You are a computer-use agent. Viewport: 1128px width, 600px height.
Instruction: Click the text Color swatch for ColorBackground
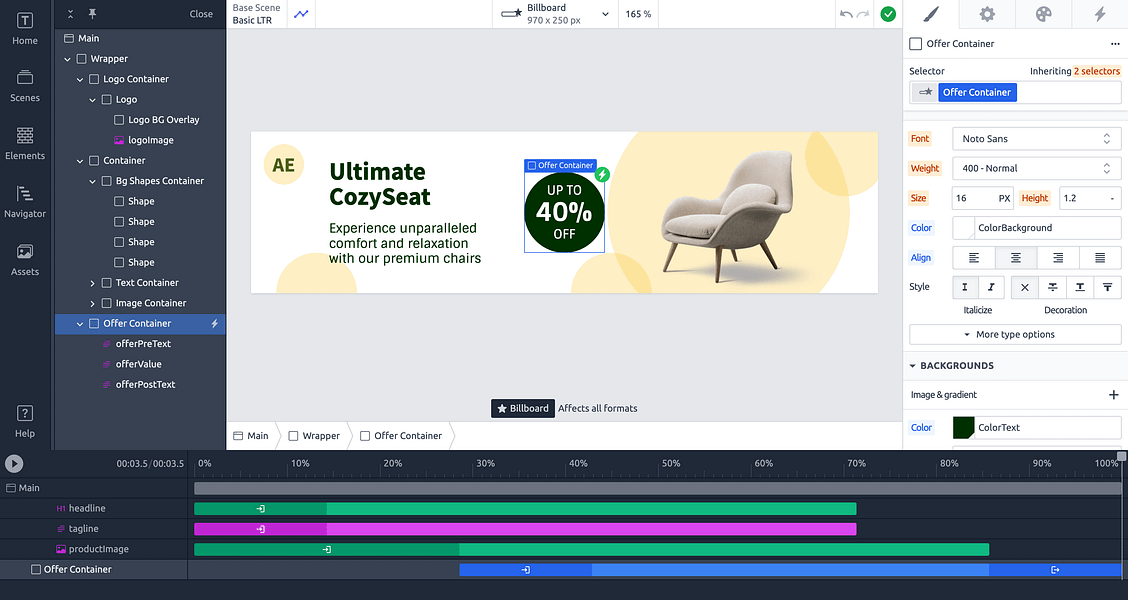(x=963, y=228)
